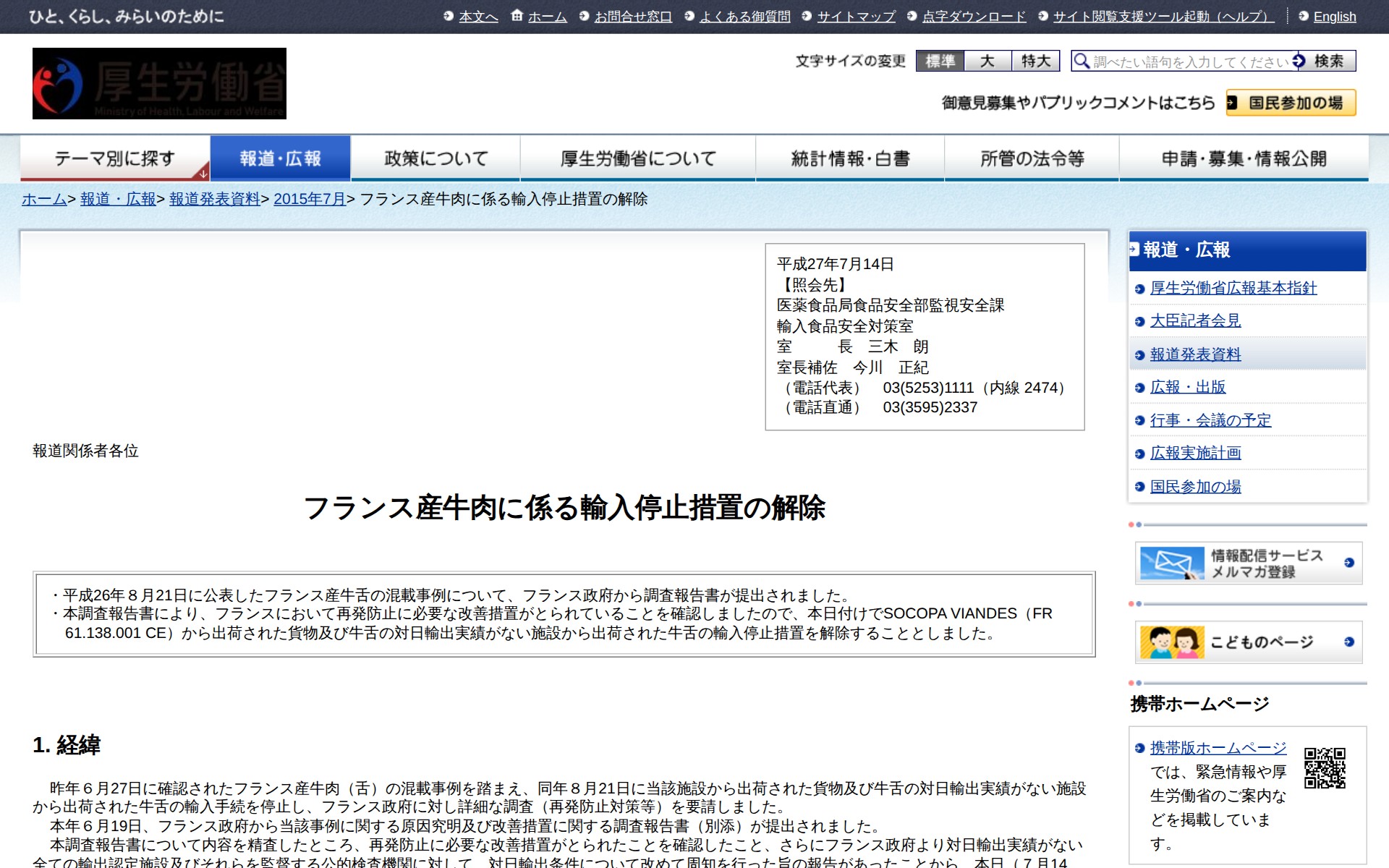
Task: Click arrow icon on 国民参加の場 button
Action: point(1232,103)
